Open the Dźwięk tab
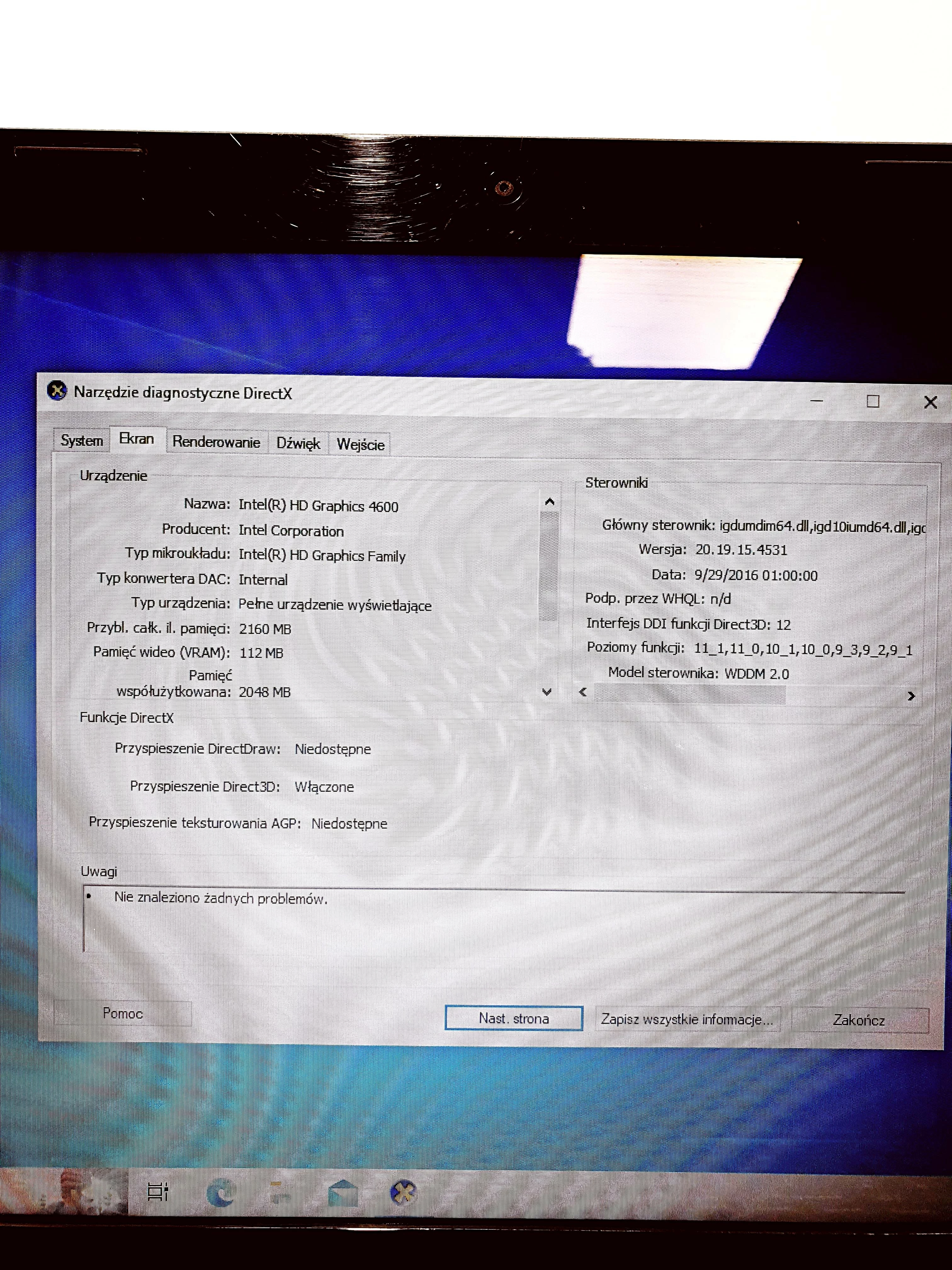The image size is (952, 1270). coord(298,443)
